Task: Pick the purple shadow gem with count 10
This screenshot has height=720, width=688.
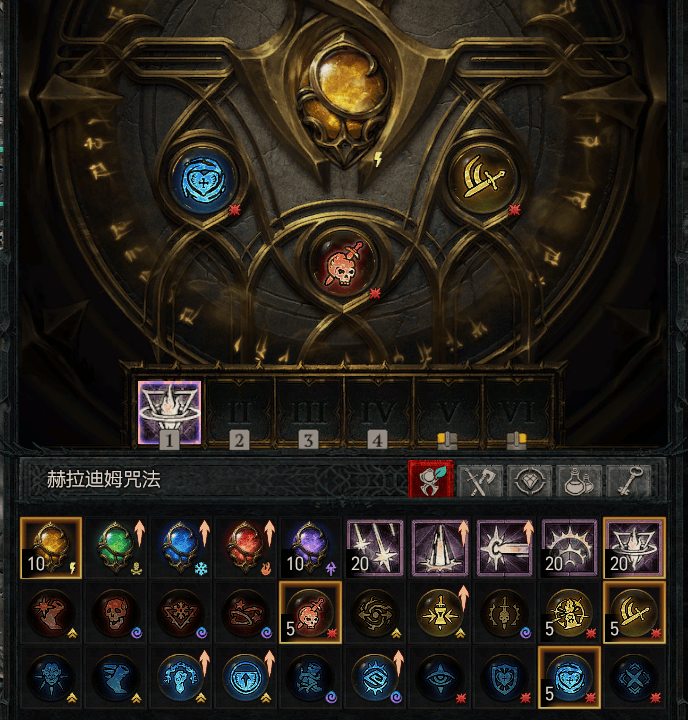Action: click(x=310, y=548)
